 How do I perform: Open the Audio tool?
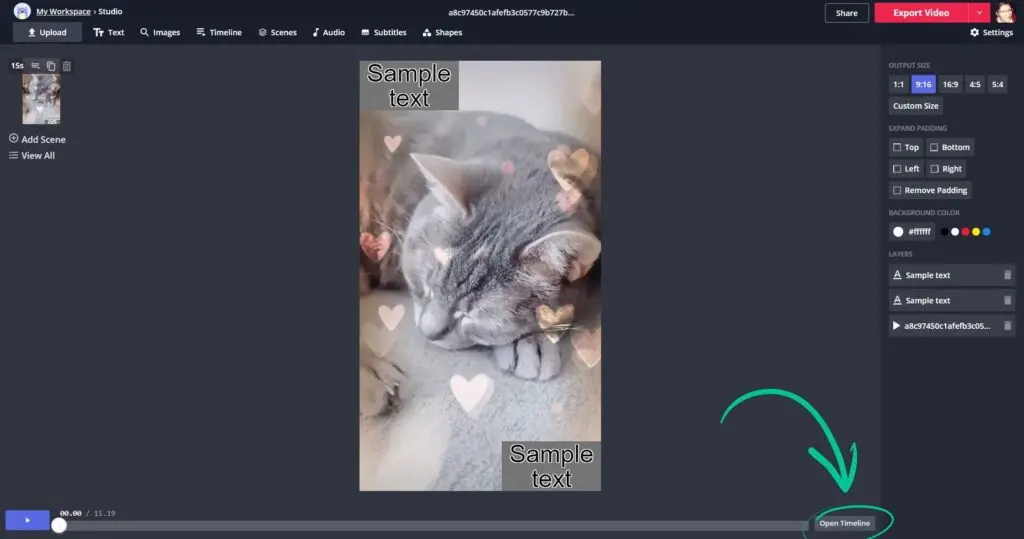click(x=328, y=32)
